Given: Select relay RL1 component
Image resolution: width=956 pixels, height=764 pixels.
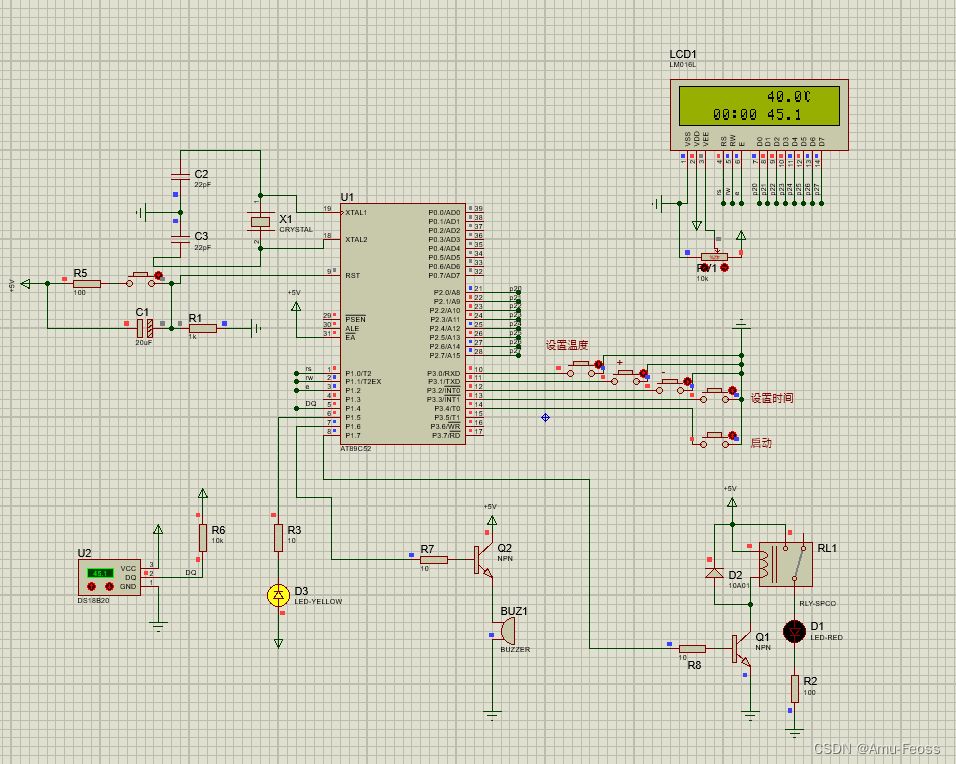Looking at the screenshot, I should pos(786,564).
